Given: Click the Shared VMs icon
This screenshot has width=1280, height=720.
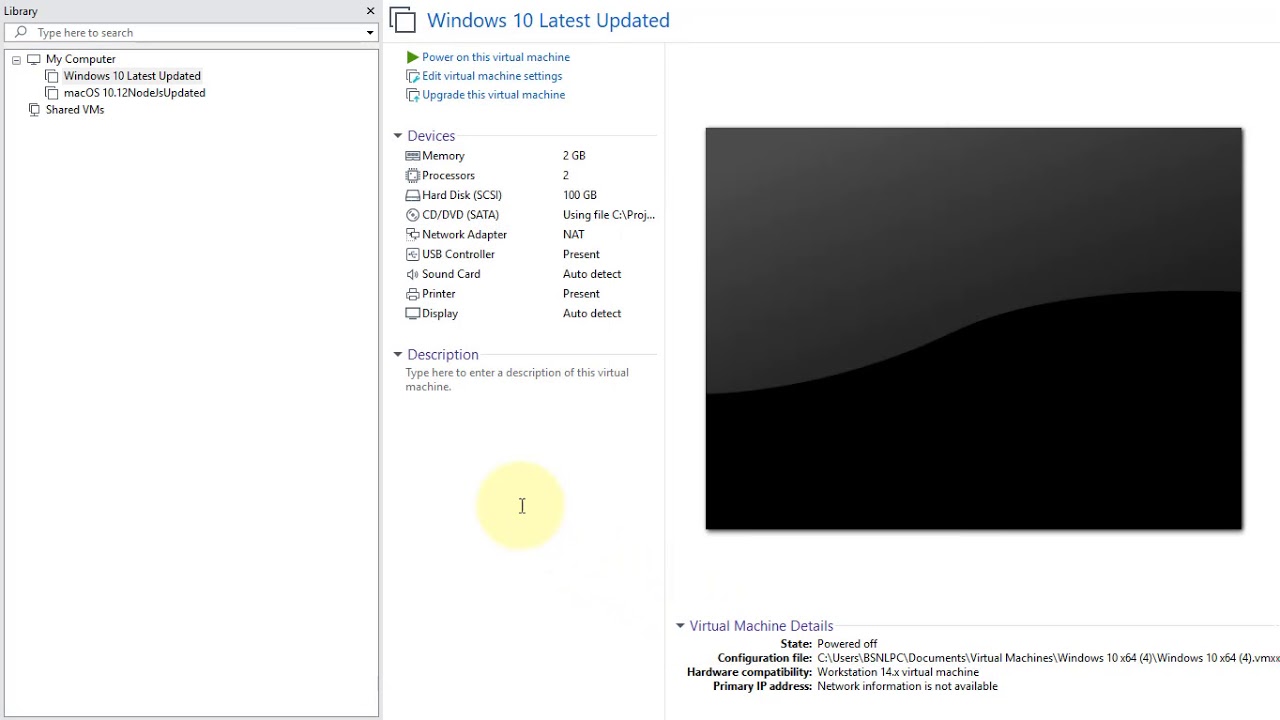Looking at the screenshot, I should (34, 110).
